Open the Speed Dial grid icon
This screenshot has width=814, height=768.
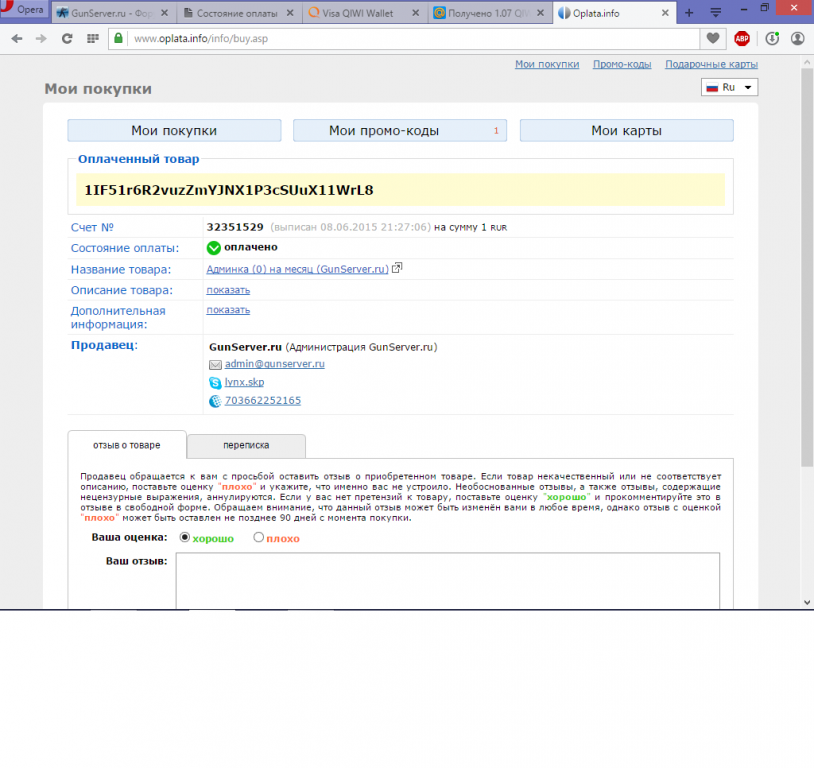[x=92, y=38]
